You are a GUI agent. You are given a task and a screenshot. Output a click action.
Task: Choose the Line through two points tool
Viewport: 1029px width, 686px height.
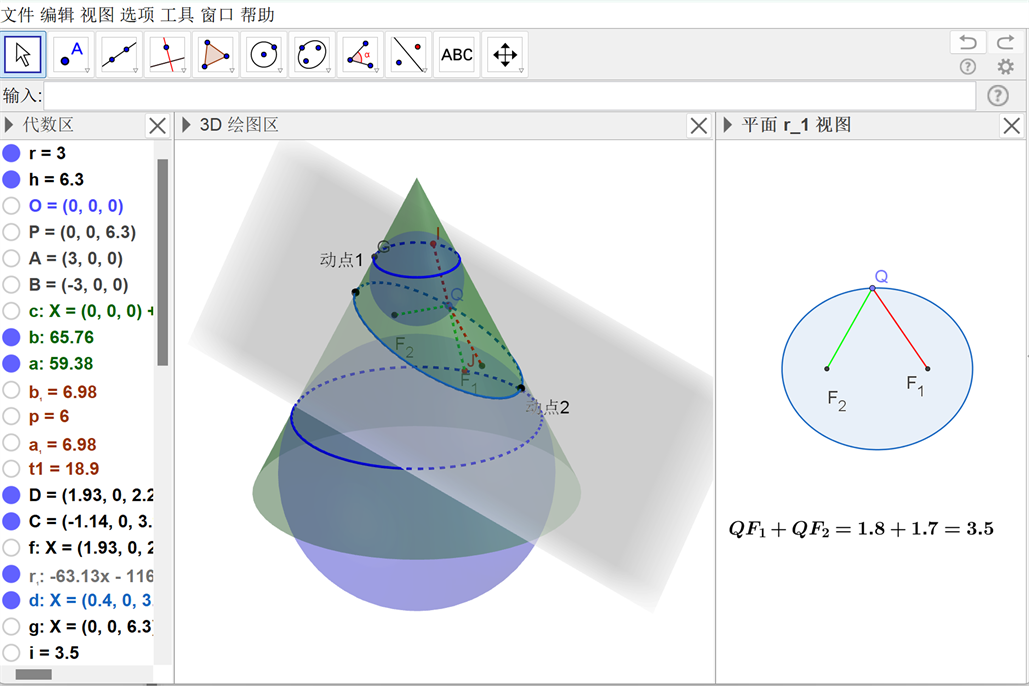pos(120,55)
